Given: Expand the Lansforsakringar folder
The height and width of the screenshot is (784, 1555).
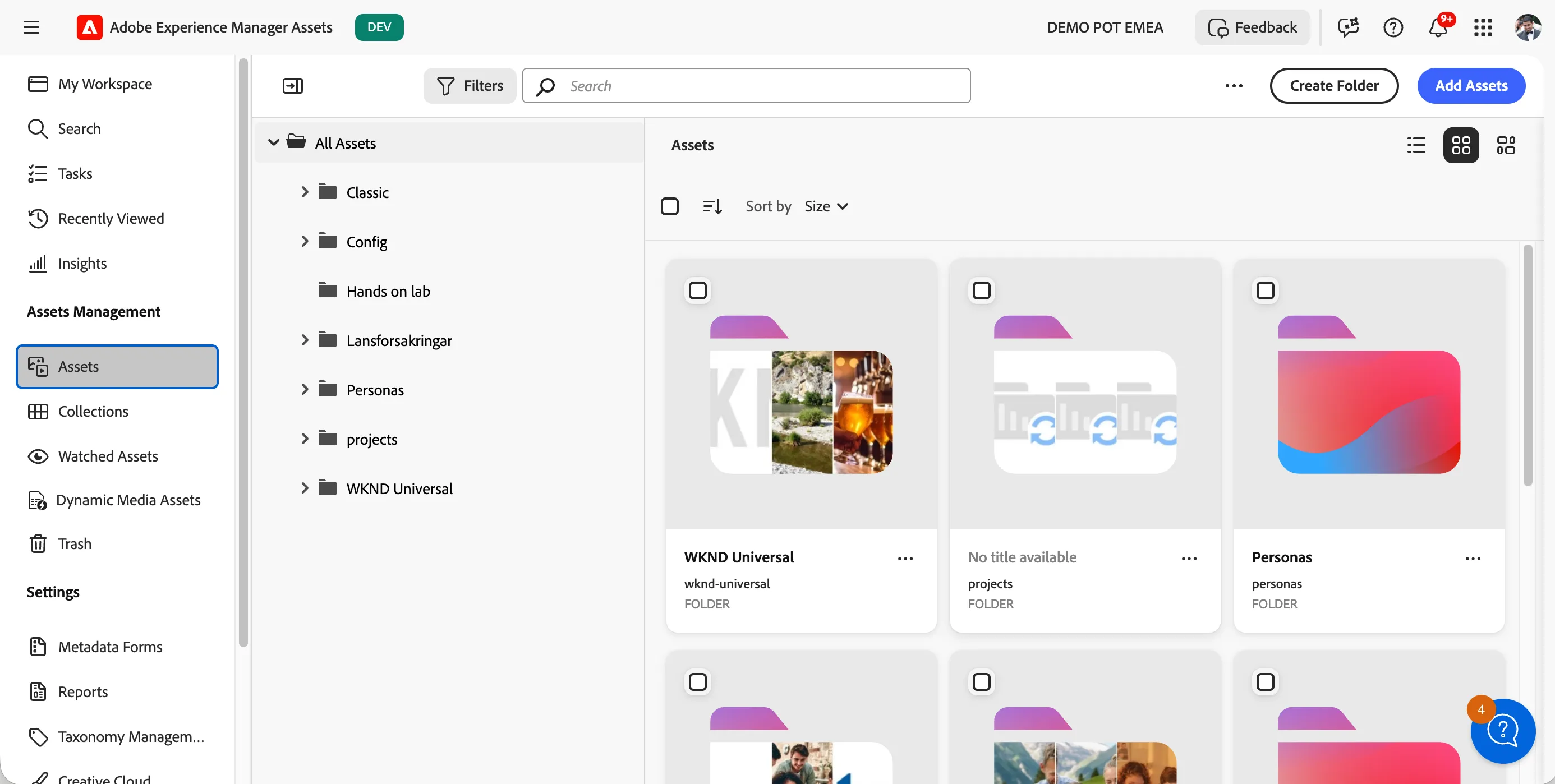Looking at the screenshot, I should pos(305,340).
